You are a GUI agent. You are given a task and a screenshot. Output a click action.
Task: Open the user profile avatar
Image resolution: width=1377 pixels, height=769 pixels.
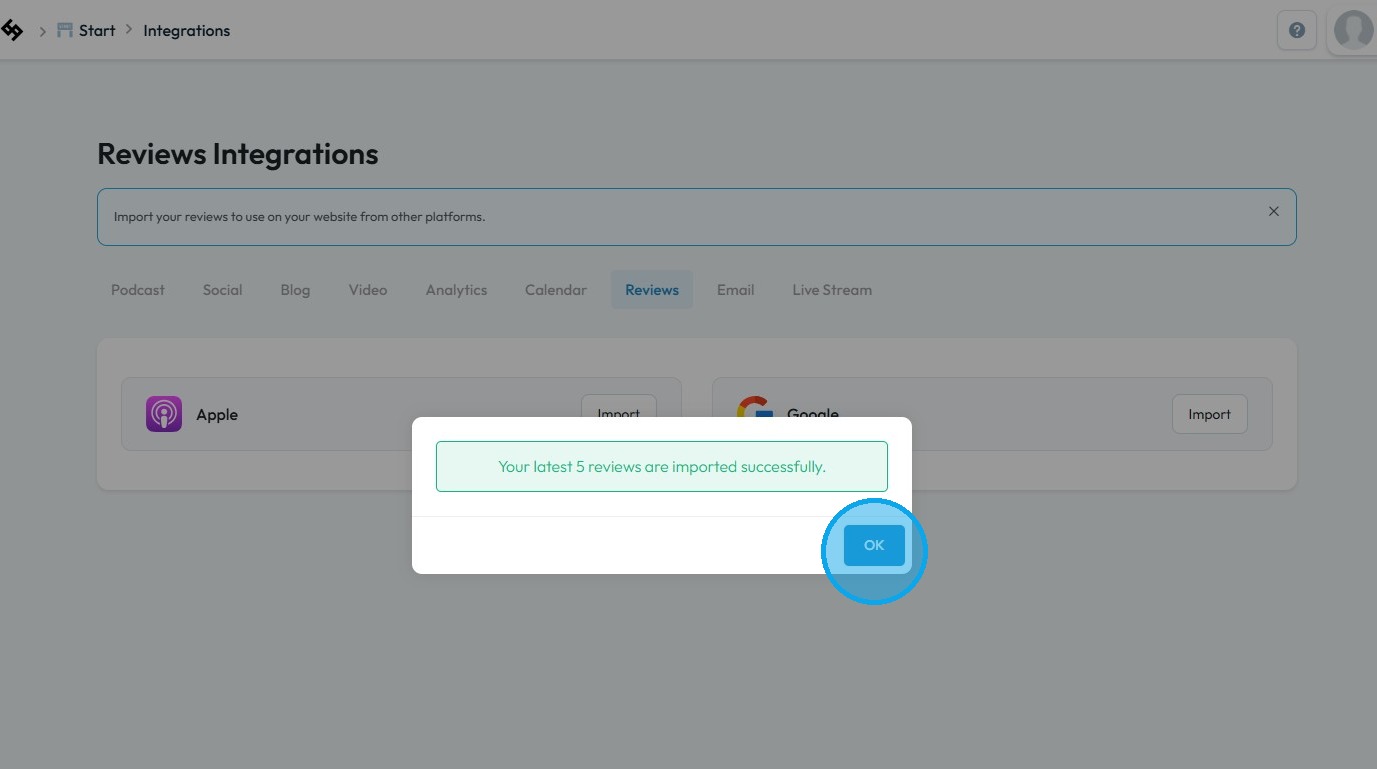click(x=1354, y=30)
